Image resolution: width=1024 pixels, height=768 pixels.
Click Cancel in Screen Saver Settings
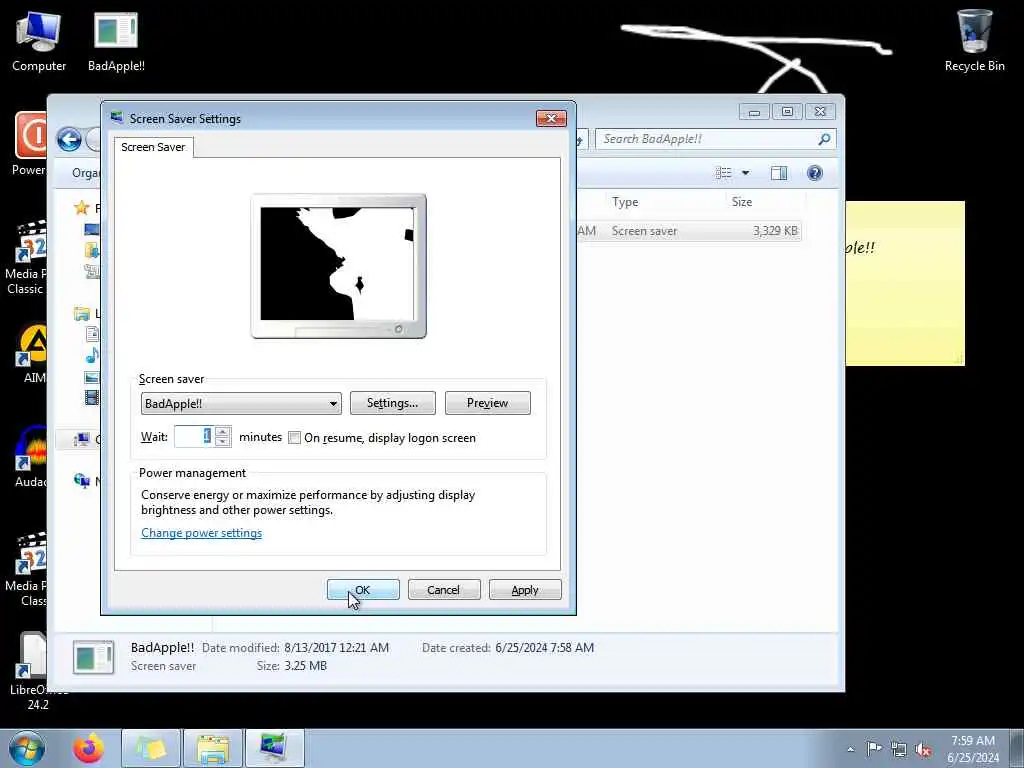[443, 590]
